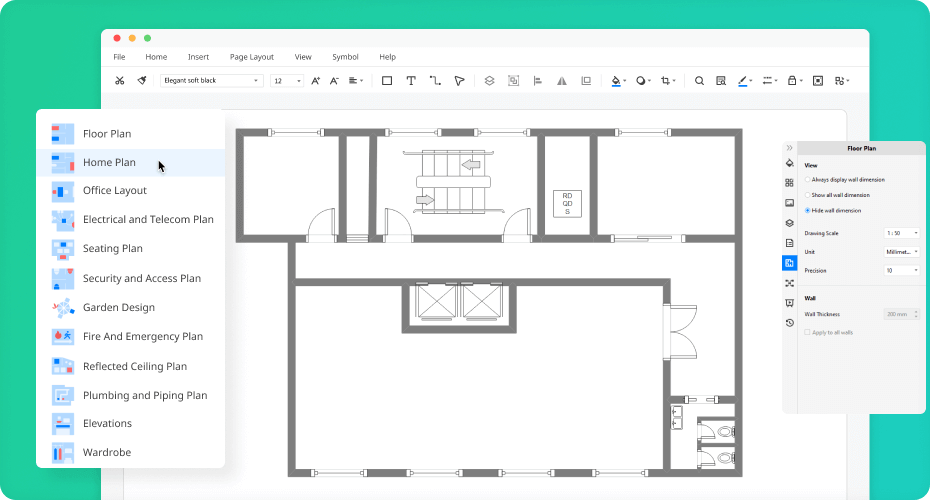Open the Symbol menu

[345, 57]
